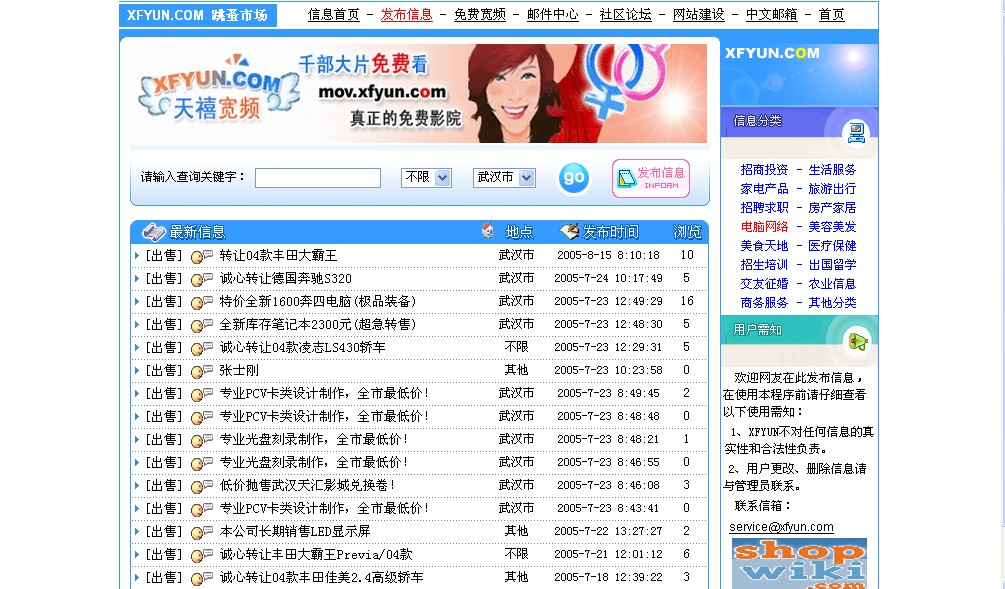This screenshot has height=589, width=1005.
Task: Open 交友征婚 category
Action: pos(764,283)
